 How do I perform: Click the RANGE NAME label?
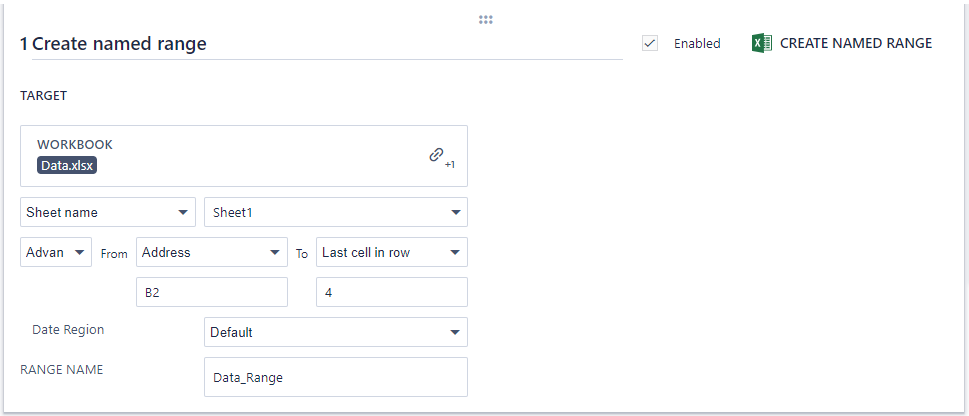pyautogui.click(x=61, y=369)
